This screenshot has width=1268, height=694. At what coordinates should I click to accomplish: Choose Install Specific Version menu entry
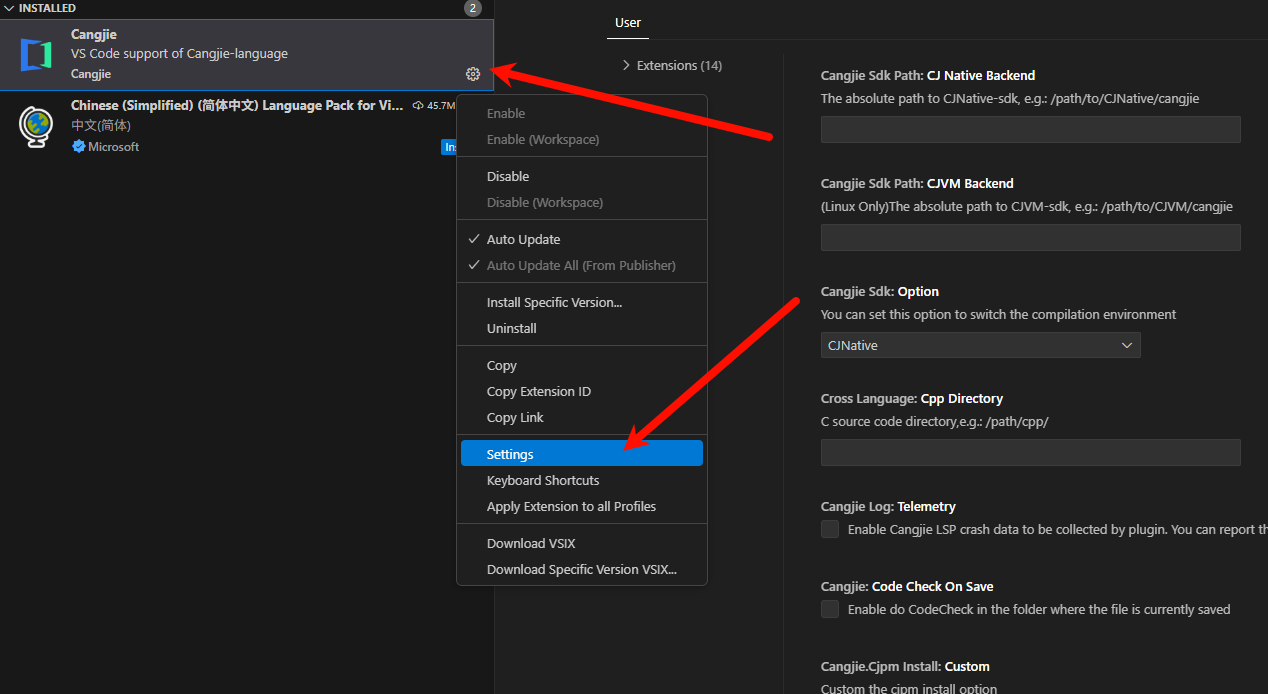coord(582,302)
